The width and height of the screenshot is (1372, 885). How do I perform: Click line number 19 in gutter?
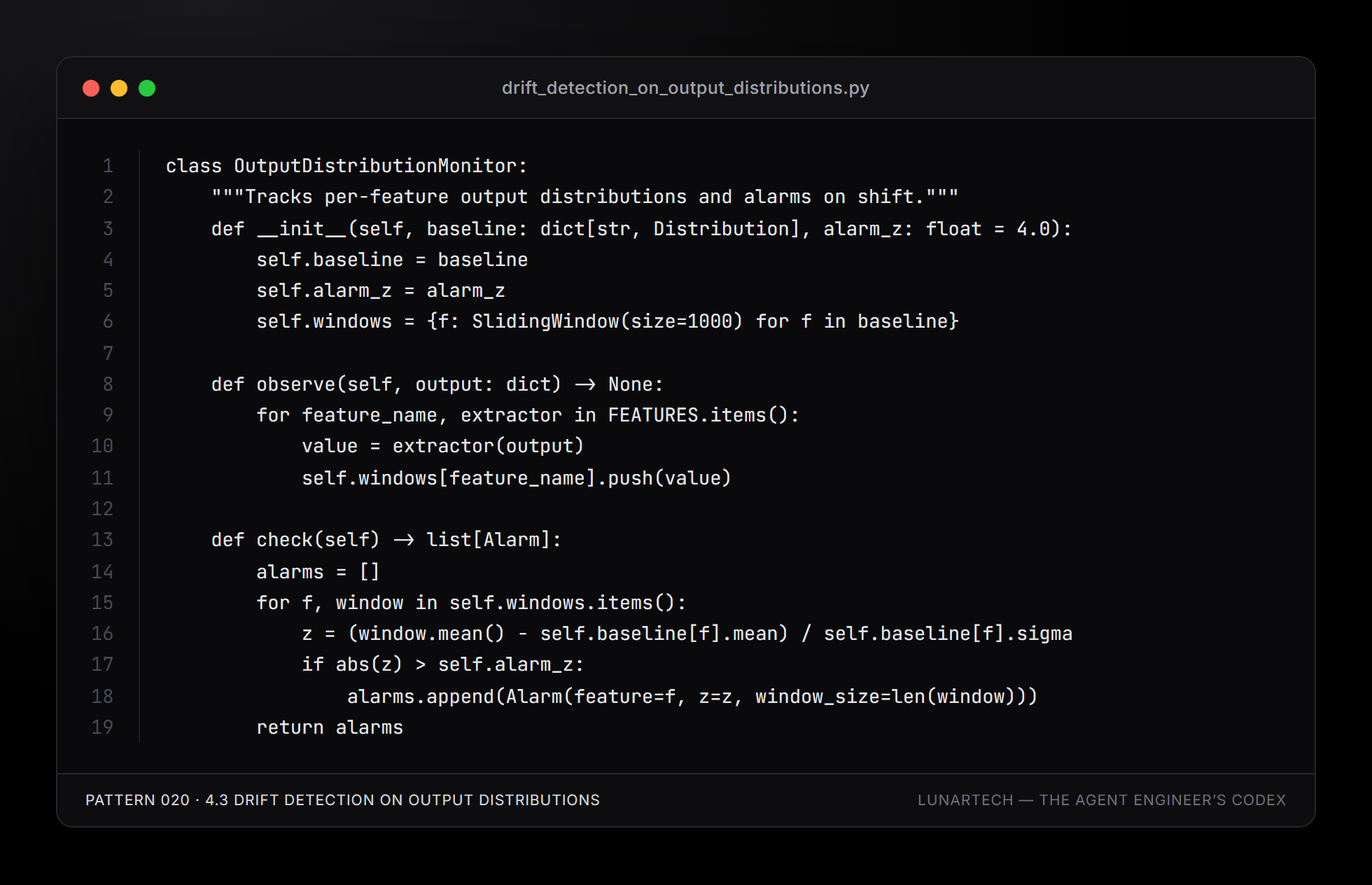102,727
